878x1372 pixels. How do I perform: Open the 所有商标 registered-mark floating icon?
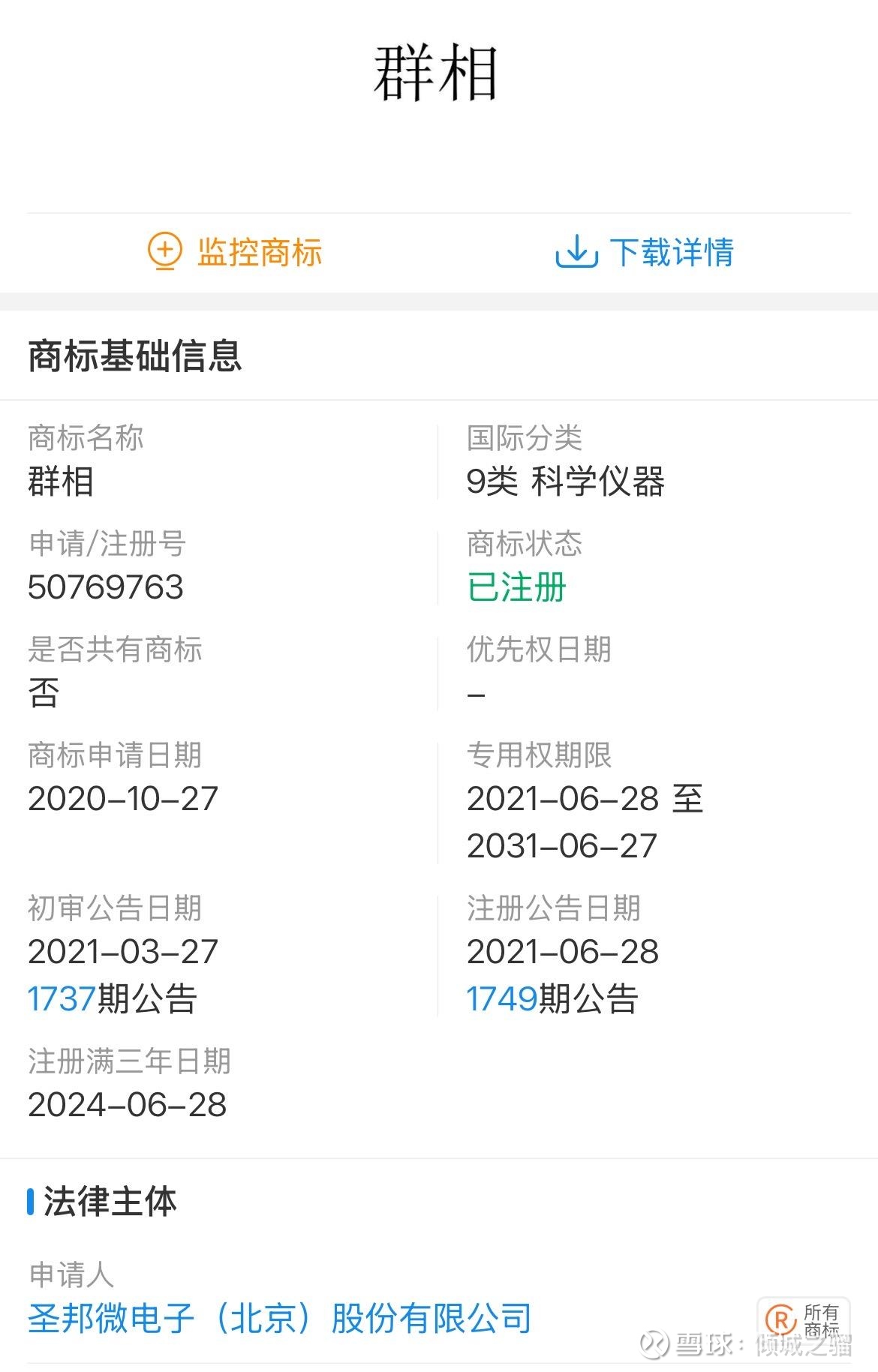(803, 1321)
